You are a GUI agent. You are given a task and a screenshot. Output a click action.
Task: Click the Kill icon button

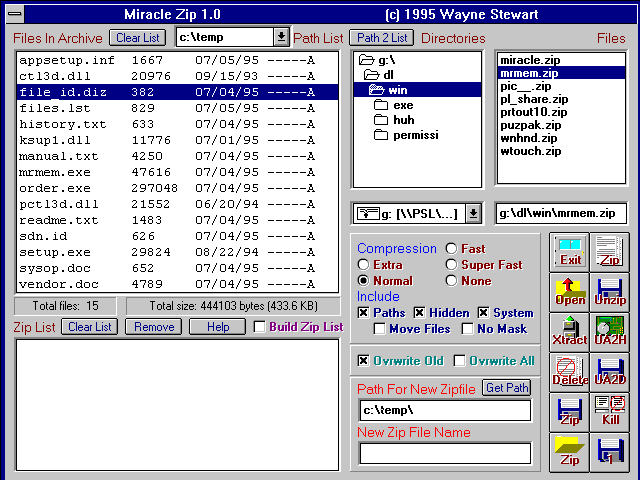click(610, 411)
